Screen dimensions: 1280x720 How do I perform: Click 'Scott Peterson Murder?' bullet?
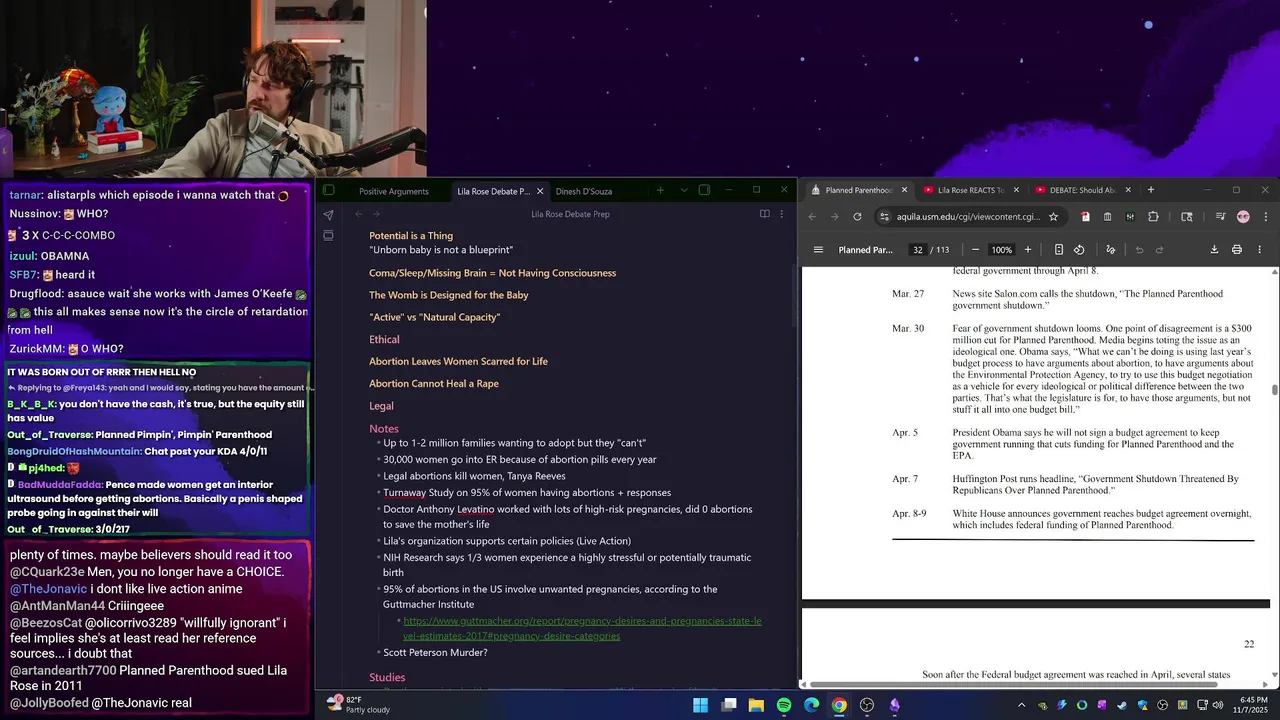coord(435,653)
